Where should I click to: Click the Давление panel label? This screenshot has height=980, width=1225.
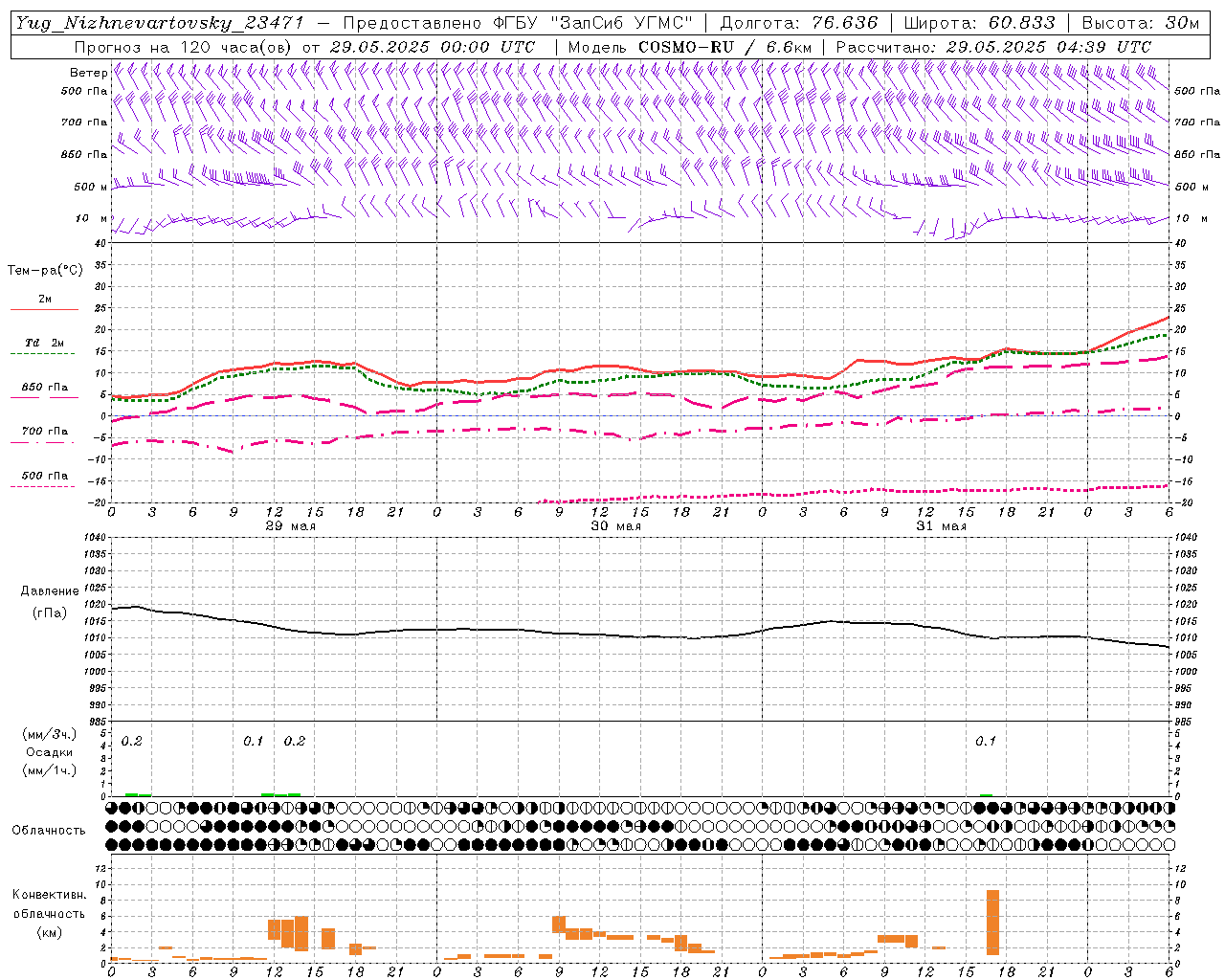[50, 591]
